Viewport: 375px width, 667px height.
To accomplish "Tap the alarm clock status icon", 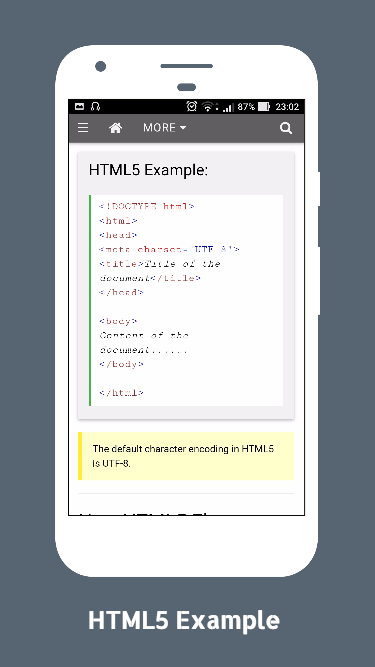I will click(x=192, y=106).
